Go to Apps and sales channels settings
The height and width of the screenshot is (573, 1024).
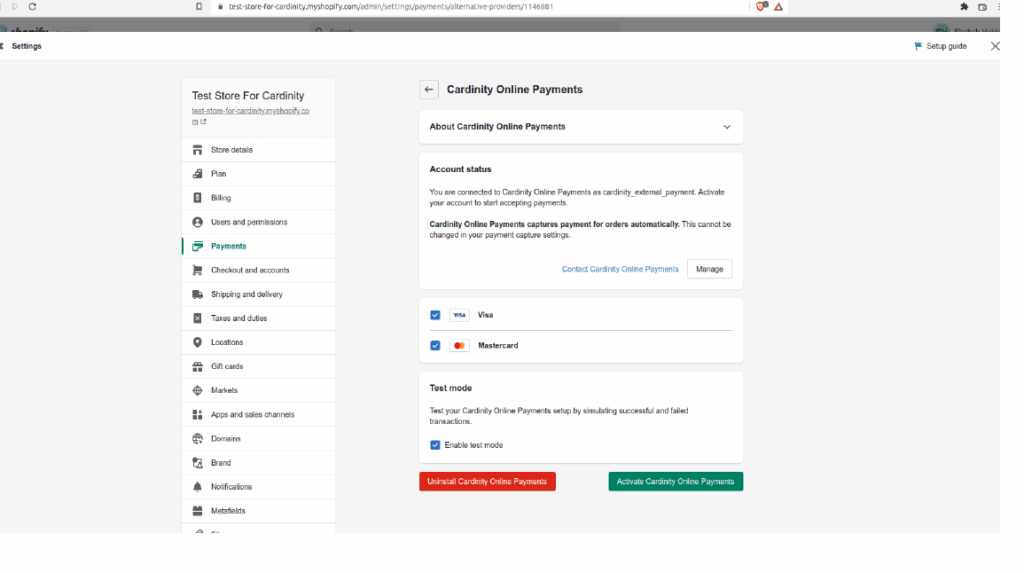[x=252, y=414]
